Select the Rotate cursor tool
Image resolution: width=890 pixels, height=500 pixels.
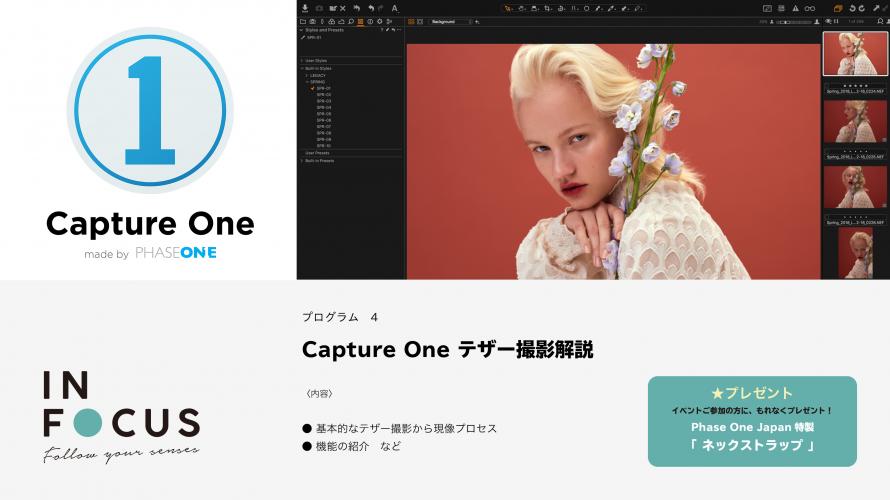[560, 9]
